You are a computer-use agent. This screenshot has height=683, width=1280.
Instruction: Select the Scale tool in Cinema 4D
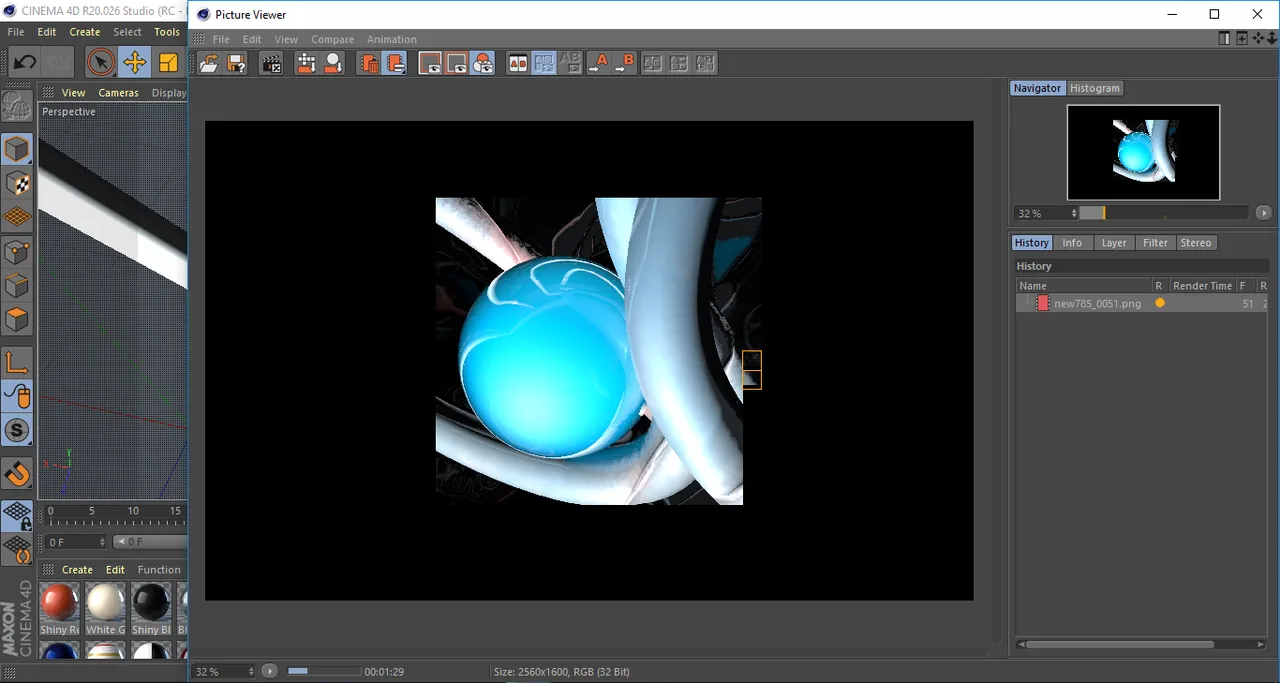point(168,63)
